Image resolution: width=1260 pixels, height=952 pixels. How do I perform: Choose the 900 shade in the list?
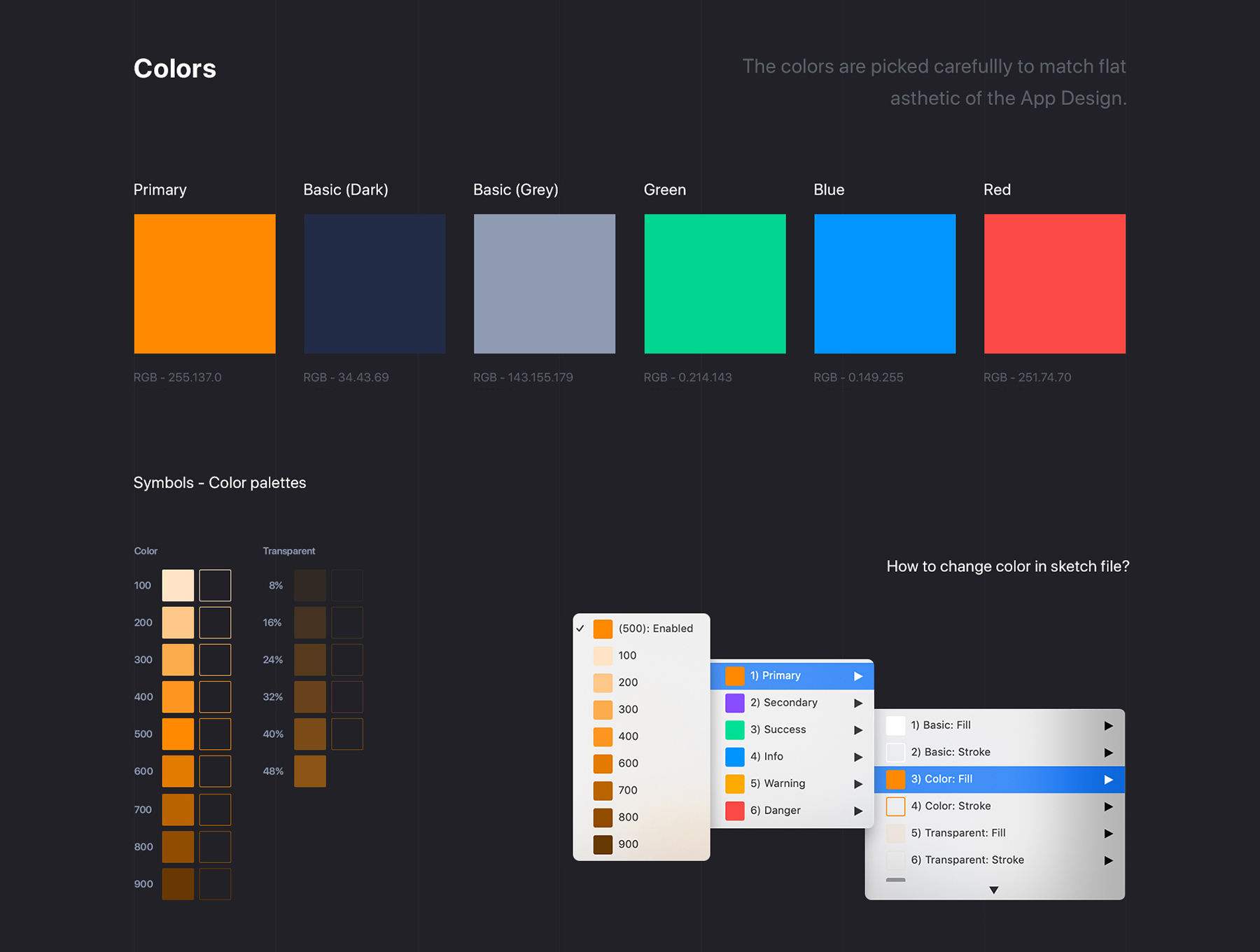coord(628,844)
